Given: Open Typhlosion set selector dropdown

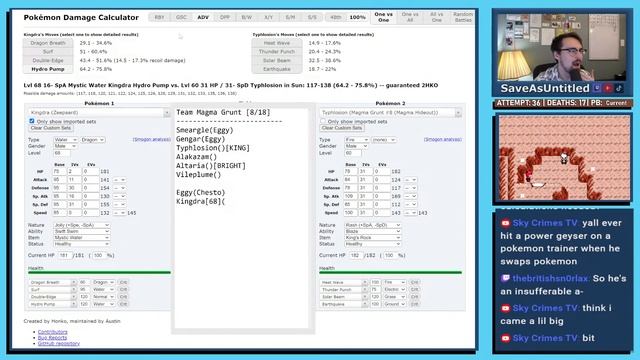Looking at the screenshot, I should 390,113.
